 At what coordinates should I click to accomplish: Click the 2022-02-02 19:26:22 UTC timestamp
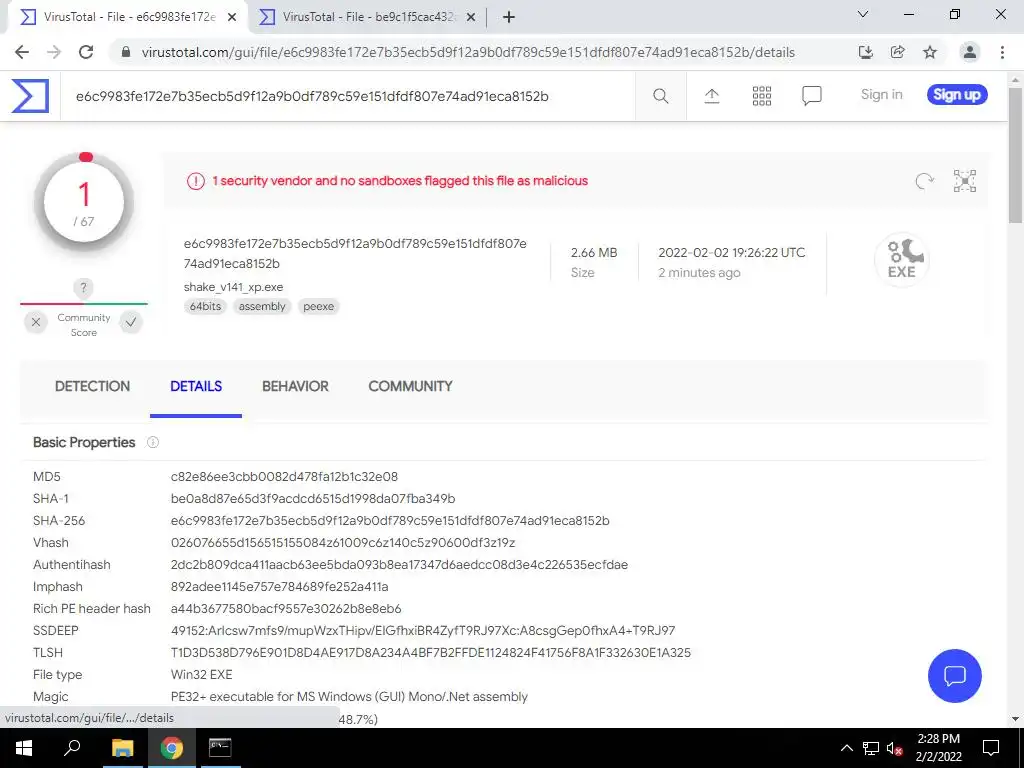click(731, 253)
